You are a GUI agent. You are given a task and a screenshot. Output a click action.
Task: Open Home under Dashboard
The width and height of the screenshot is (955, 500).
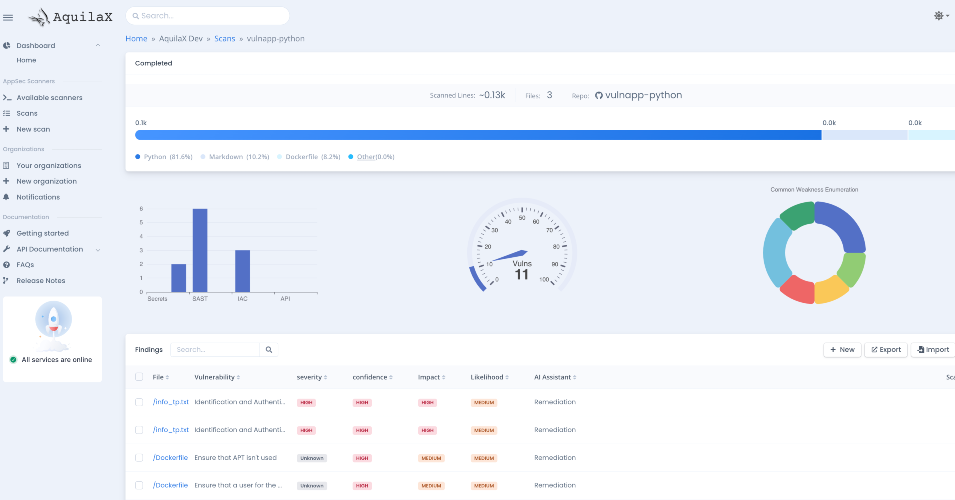26,60
